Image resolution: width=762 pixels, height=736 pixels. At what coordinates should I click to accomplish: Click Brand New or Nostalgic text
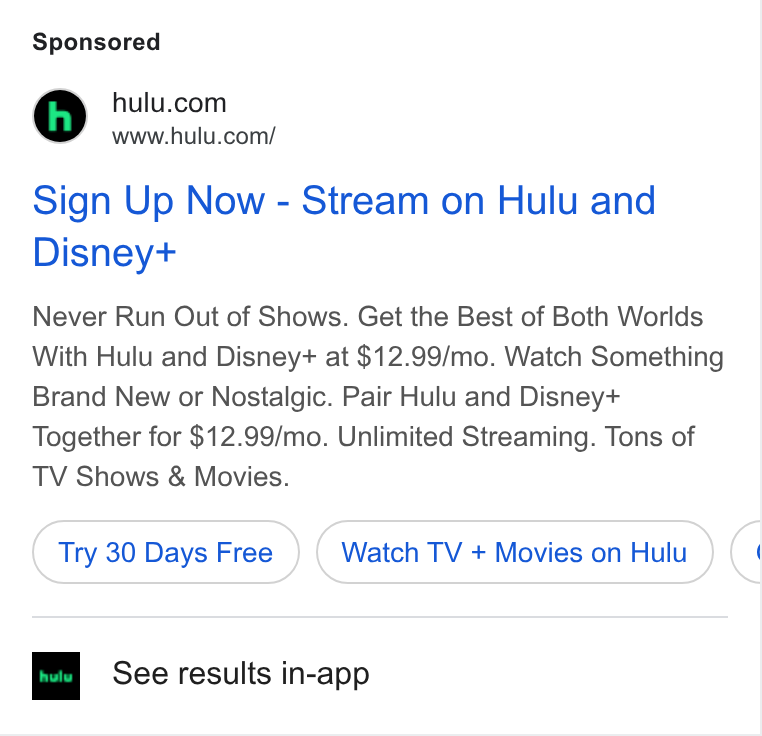pyautogui.click(x=183, y=397)
